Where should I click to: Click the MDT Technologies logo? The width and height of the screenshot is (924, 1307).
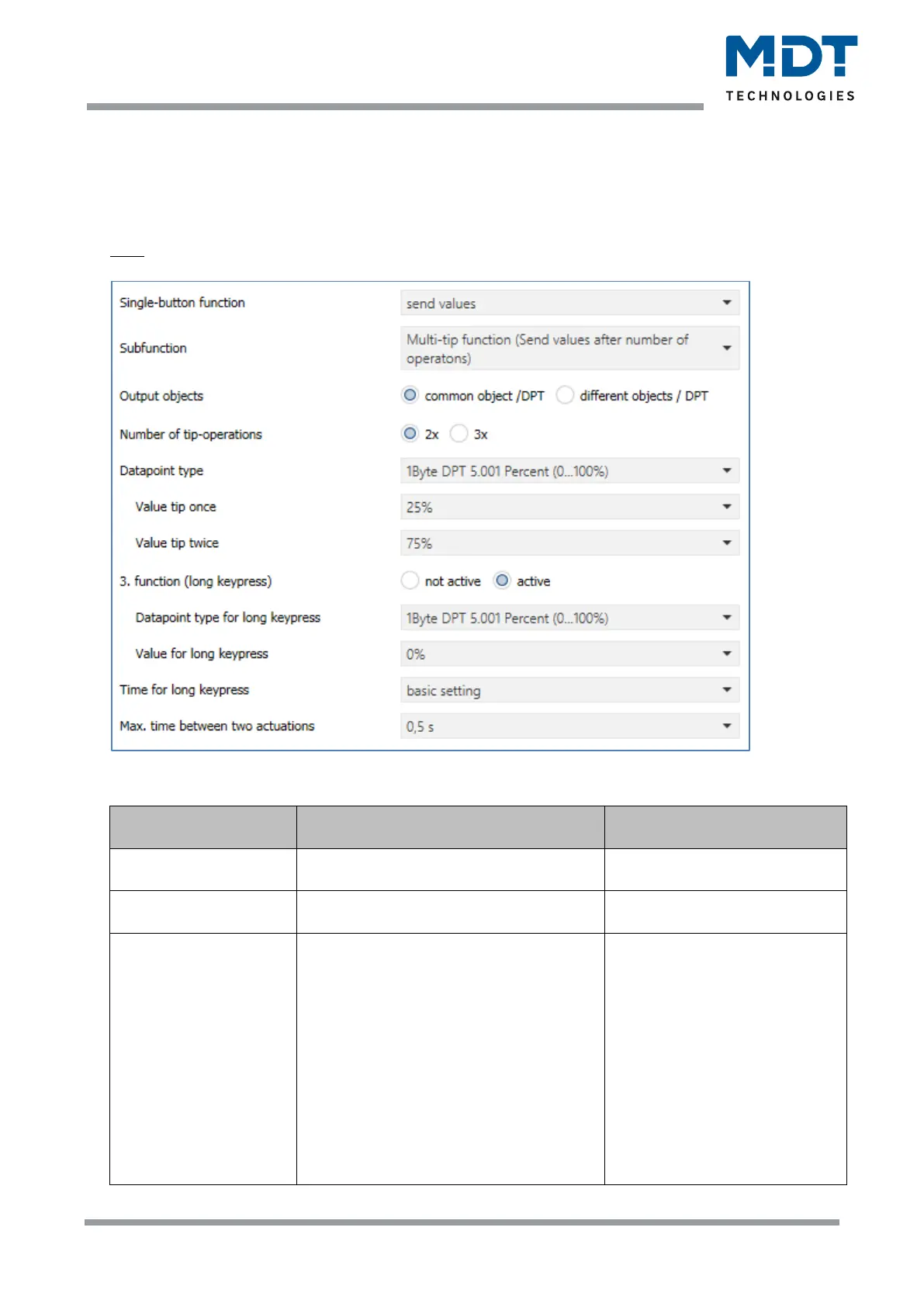coord(791,68)
